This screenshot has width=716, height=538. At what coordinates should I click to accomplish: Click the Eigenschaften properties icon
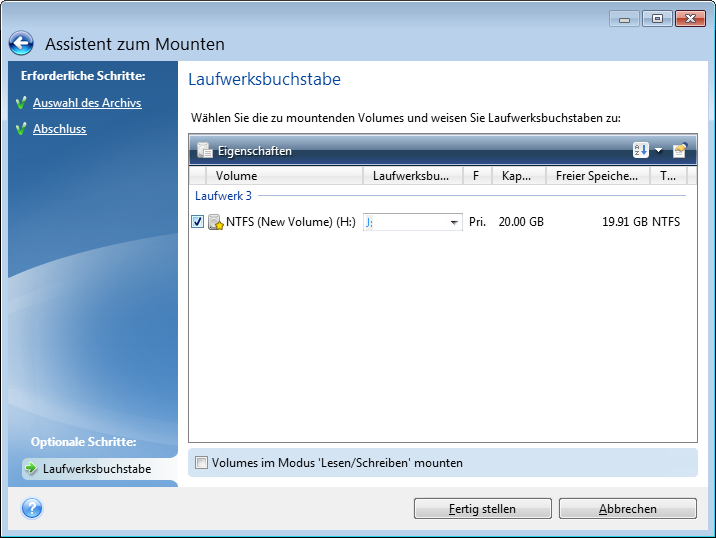click(205, 150)
